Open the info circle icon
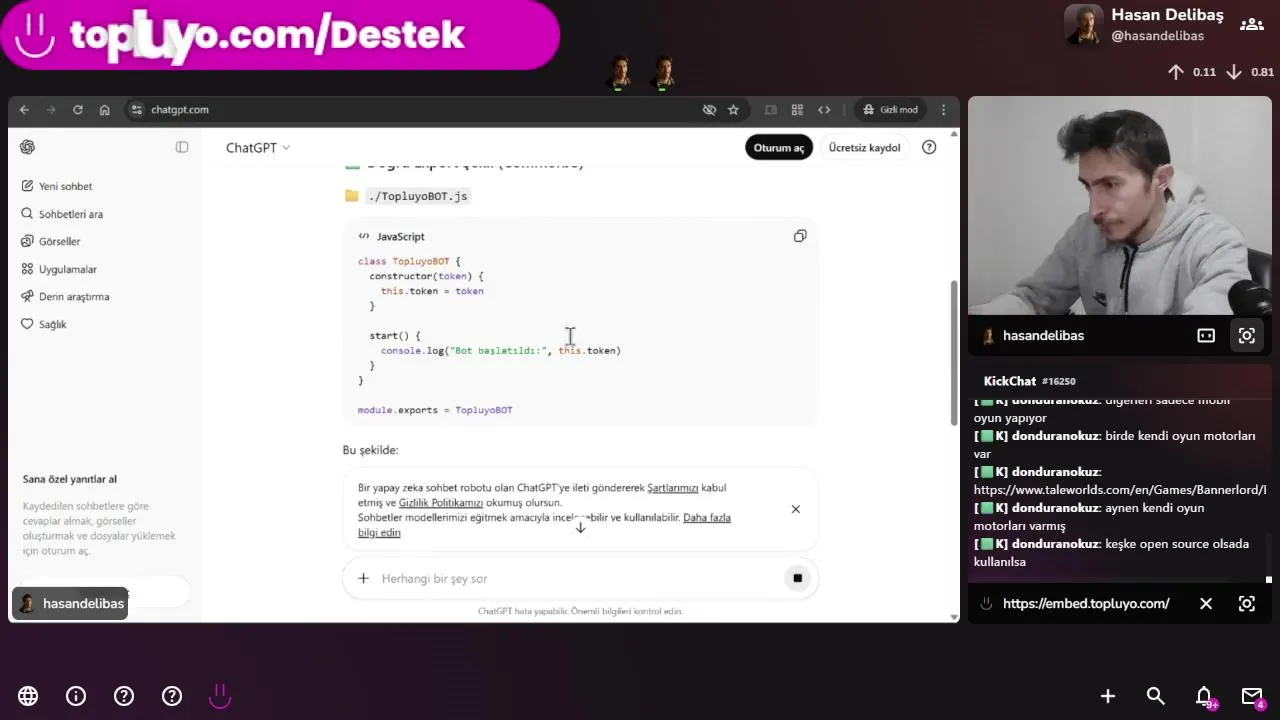 (76, 696)
